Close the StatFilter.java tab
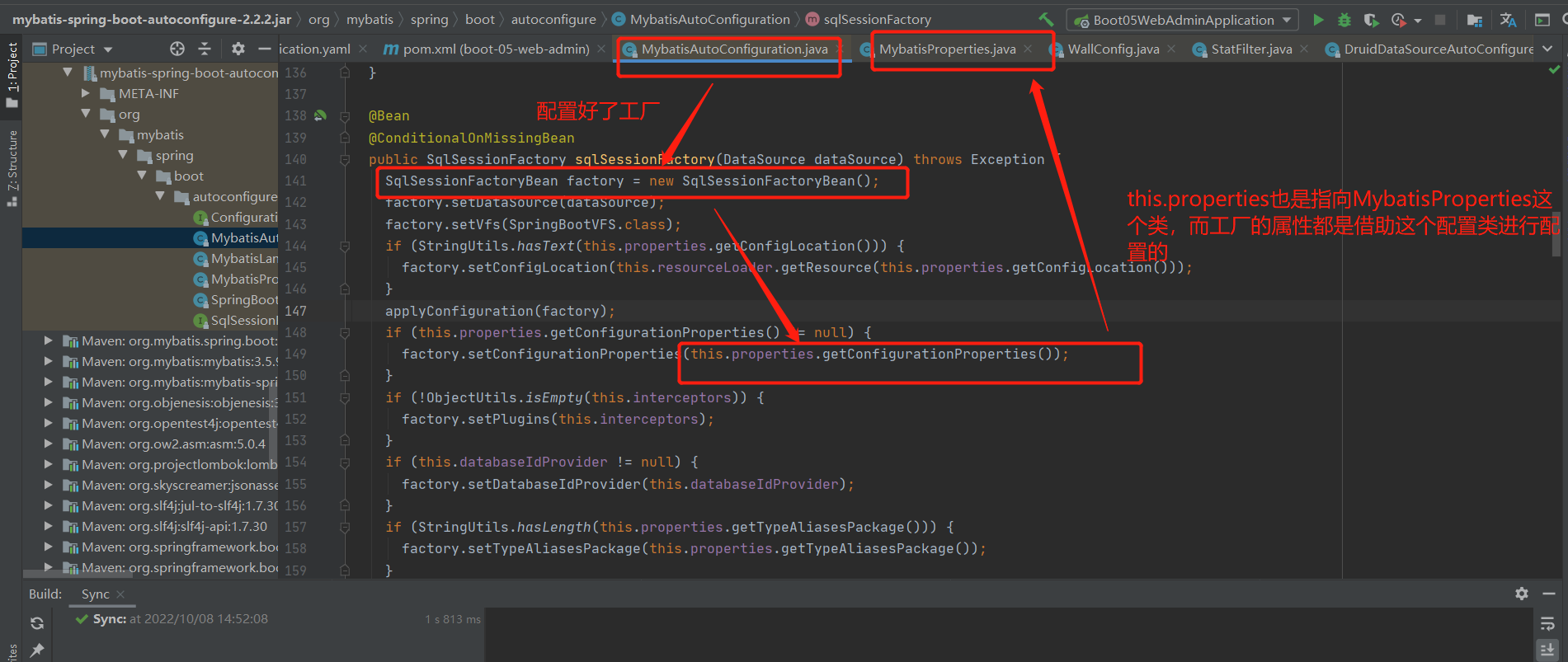The width and height of the screenshot is (1568, 662). (x=1304, y=49)
